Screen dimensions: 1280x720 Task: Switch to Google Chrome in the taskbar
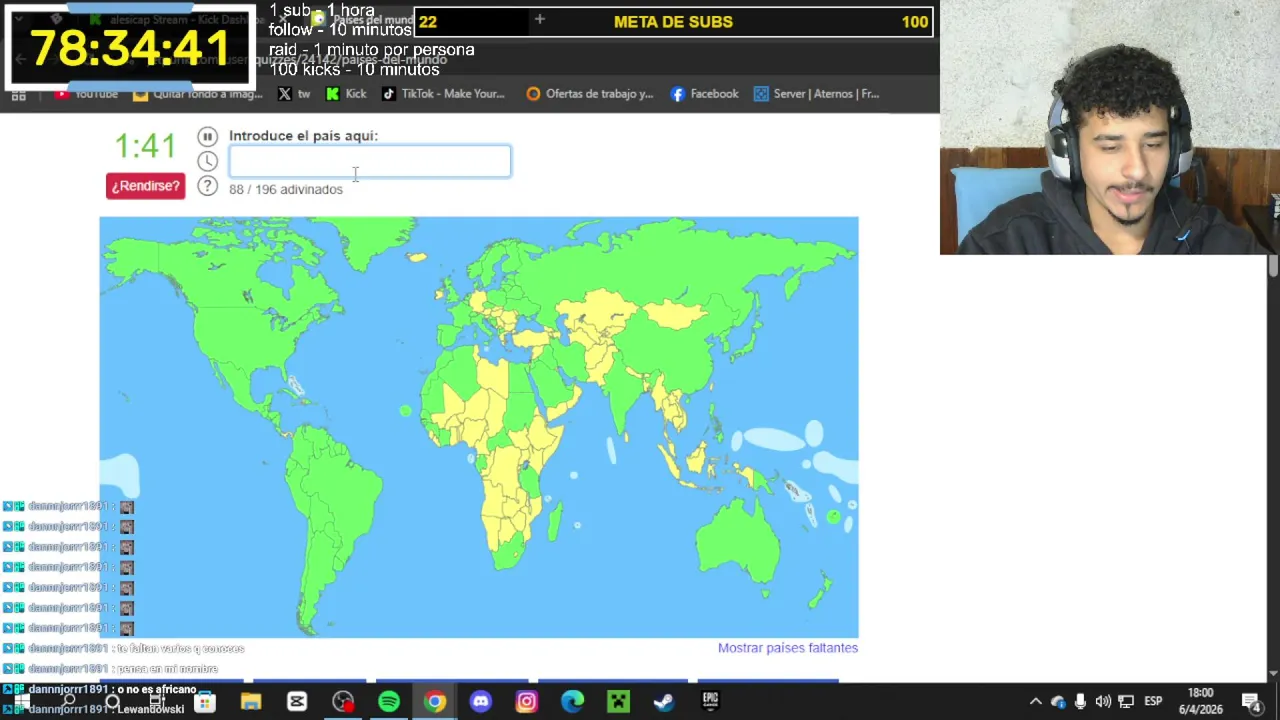coord(435,702)
